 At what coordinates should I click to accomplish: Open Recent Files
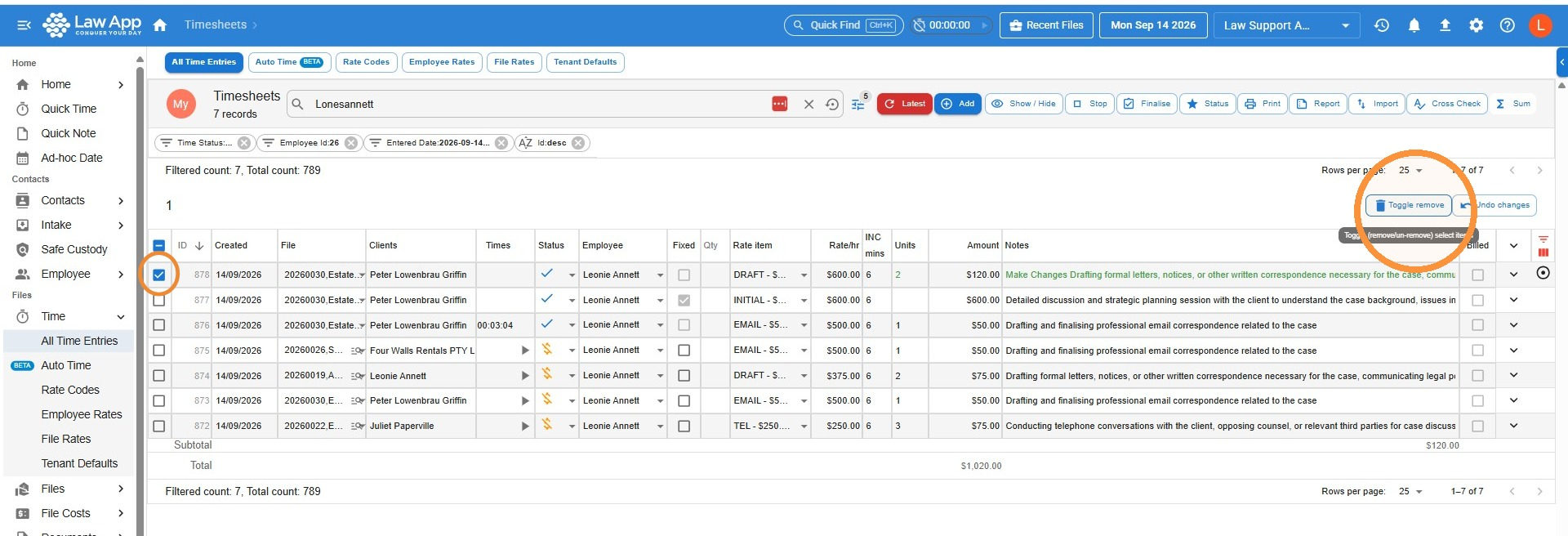coord(1046,25)
